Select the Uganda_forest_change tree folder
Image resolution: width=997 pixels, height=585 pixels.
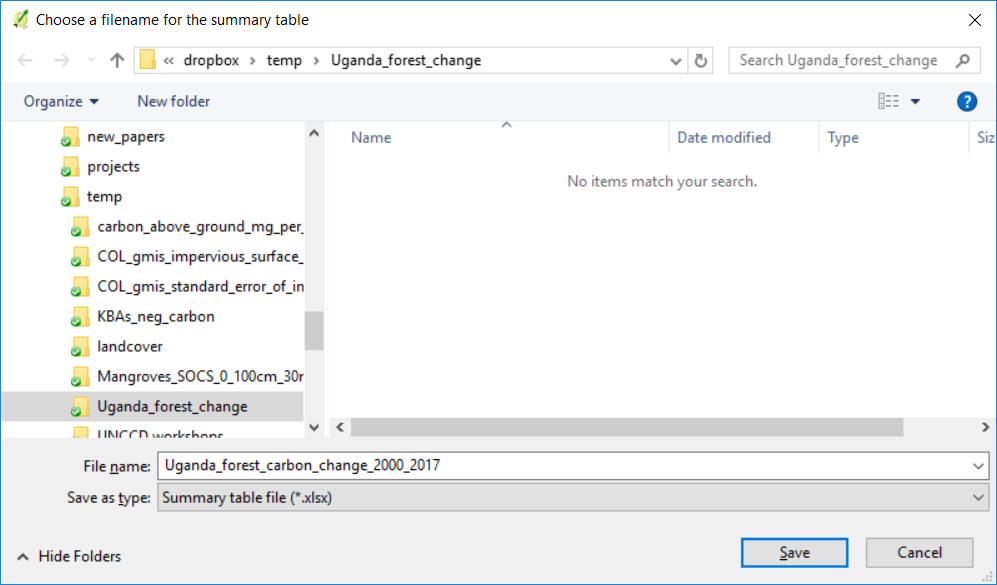click(172, 406)
